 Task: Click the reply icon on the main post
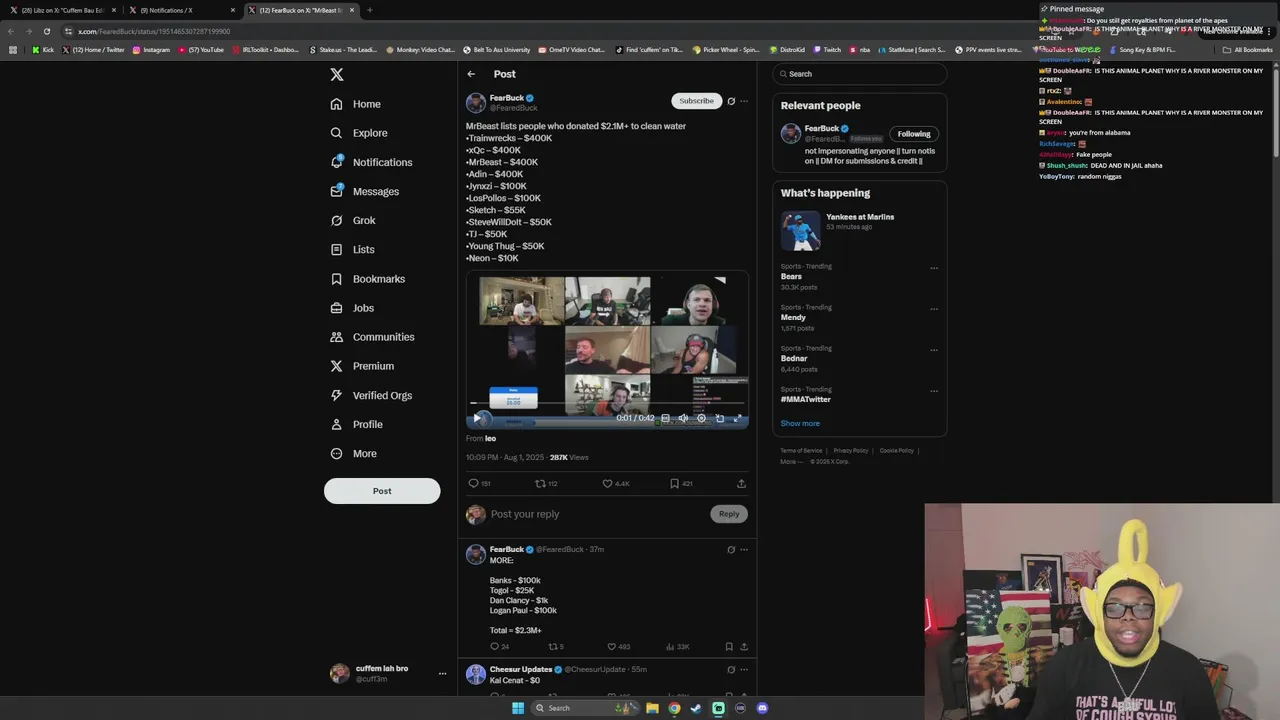(474, 484)
